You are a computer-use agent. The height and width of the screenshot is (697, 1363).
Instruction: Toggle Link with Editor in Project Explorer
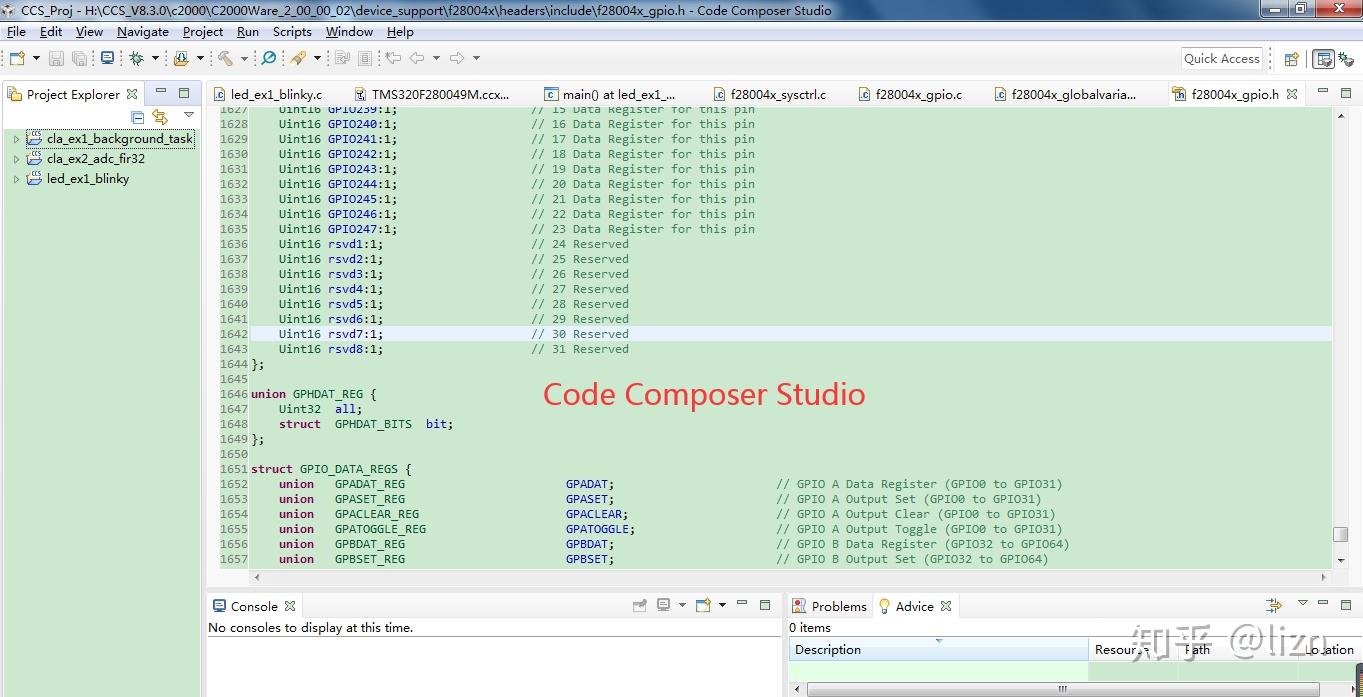[160, 117]
